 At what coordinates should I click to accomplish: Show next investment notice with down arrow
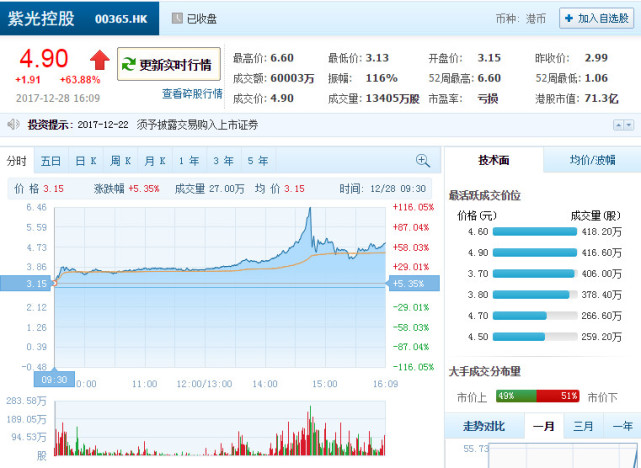[629, 125]
